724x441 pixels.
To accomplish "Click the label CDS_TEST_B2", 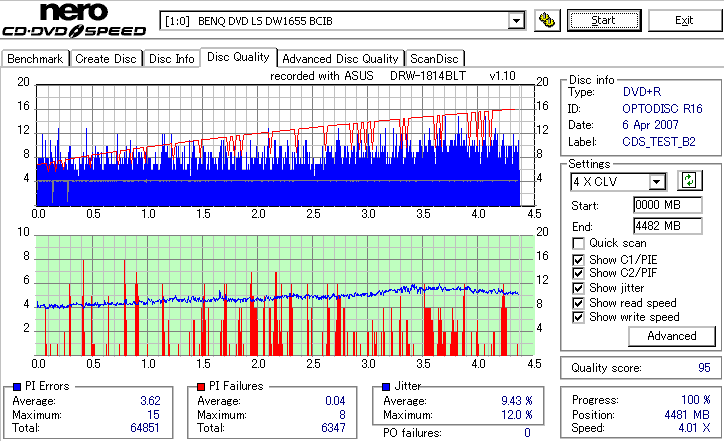I will 658,142.
